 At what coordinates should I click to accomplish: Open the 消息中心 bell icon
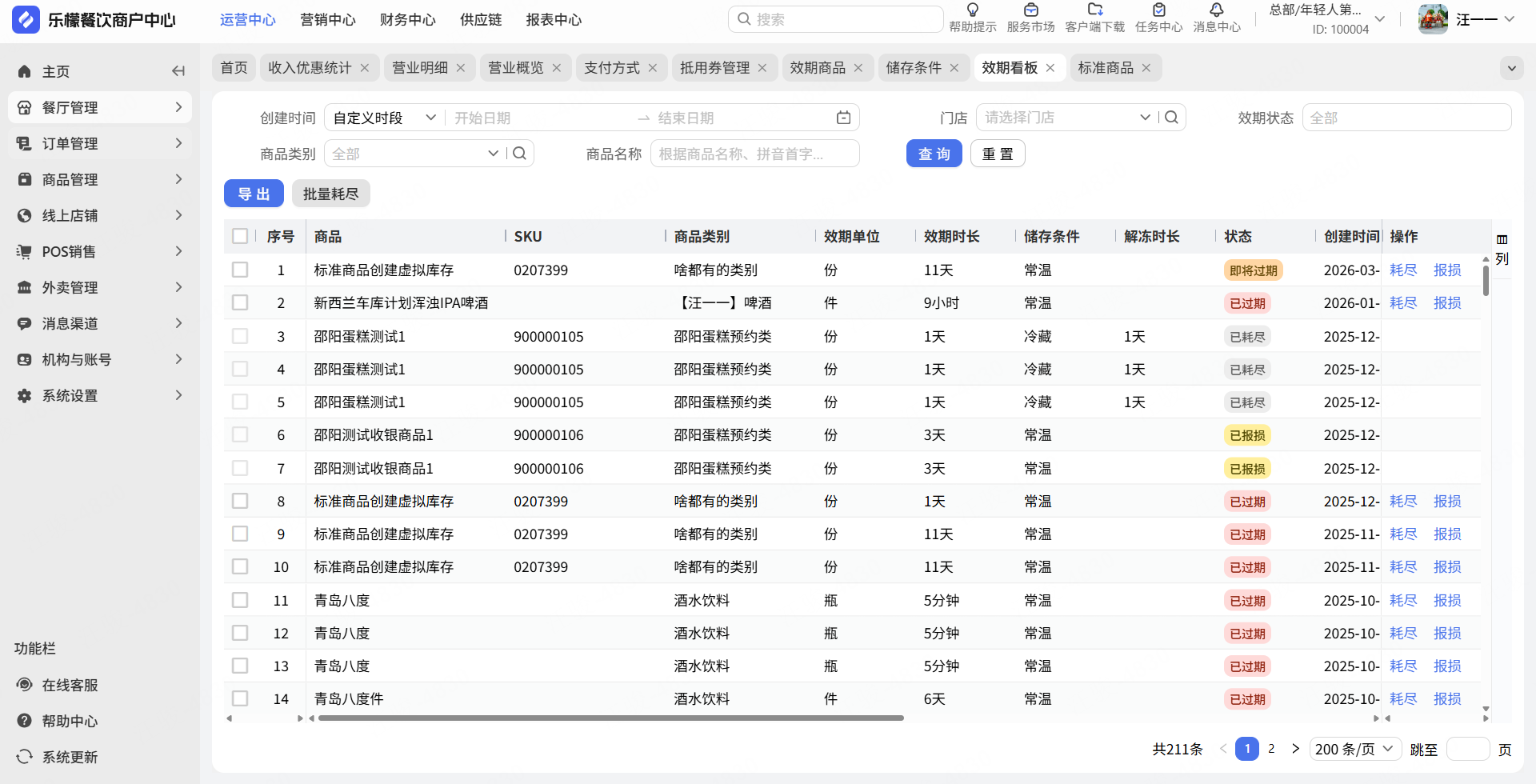1216,11
